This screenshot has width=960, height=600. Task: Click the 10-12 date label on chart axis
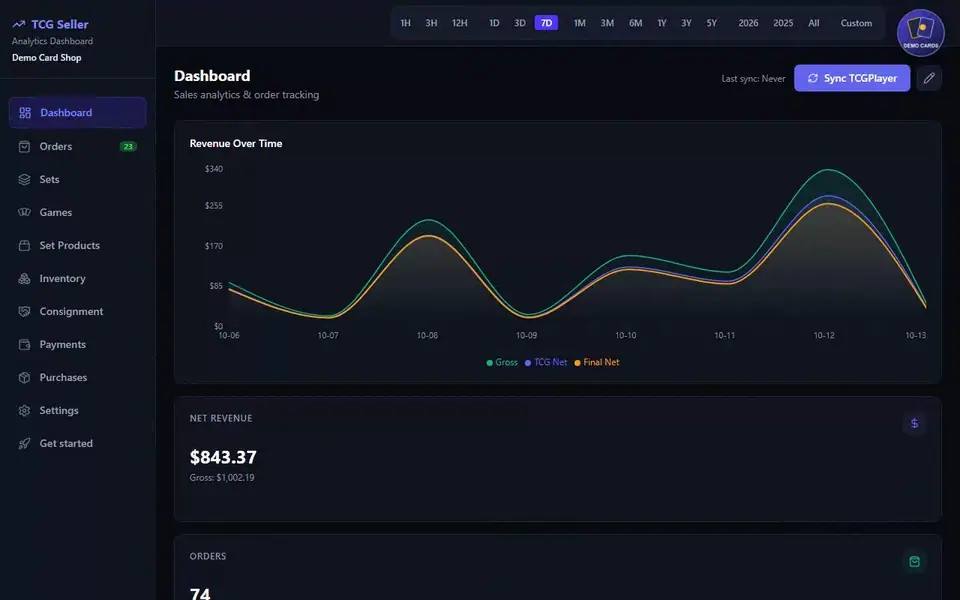click(x=823, y=336)
